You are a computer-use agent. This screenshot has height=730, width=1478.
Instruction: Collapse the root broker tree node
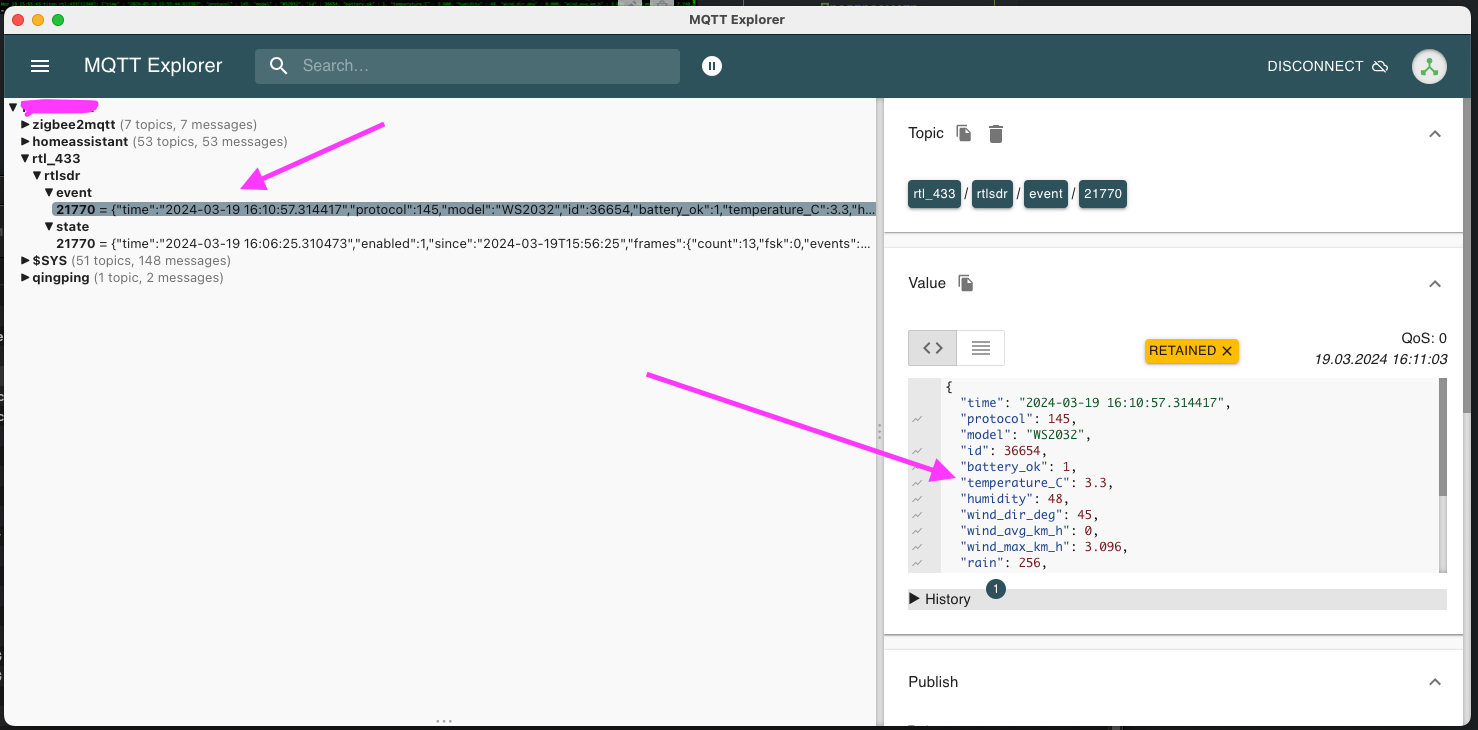13,107
